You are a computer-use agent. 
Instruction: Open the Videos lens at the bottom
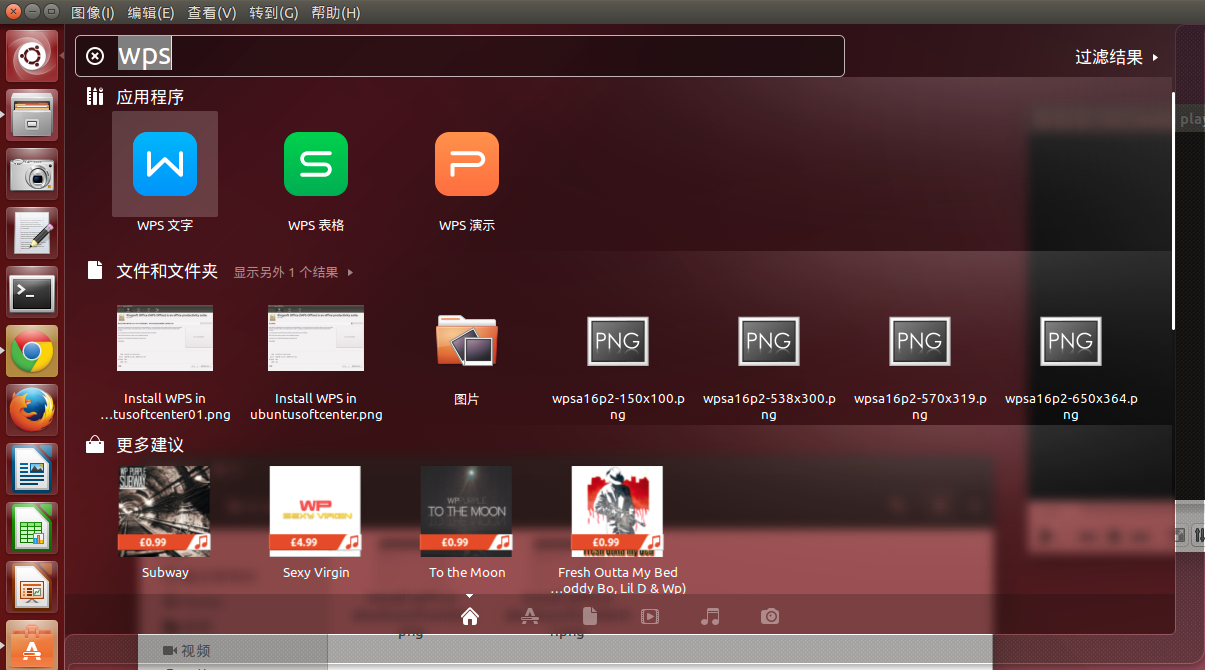650,616
